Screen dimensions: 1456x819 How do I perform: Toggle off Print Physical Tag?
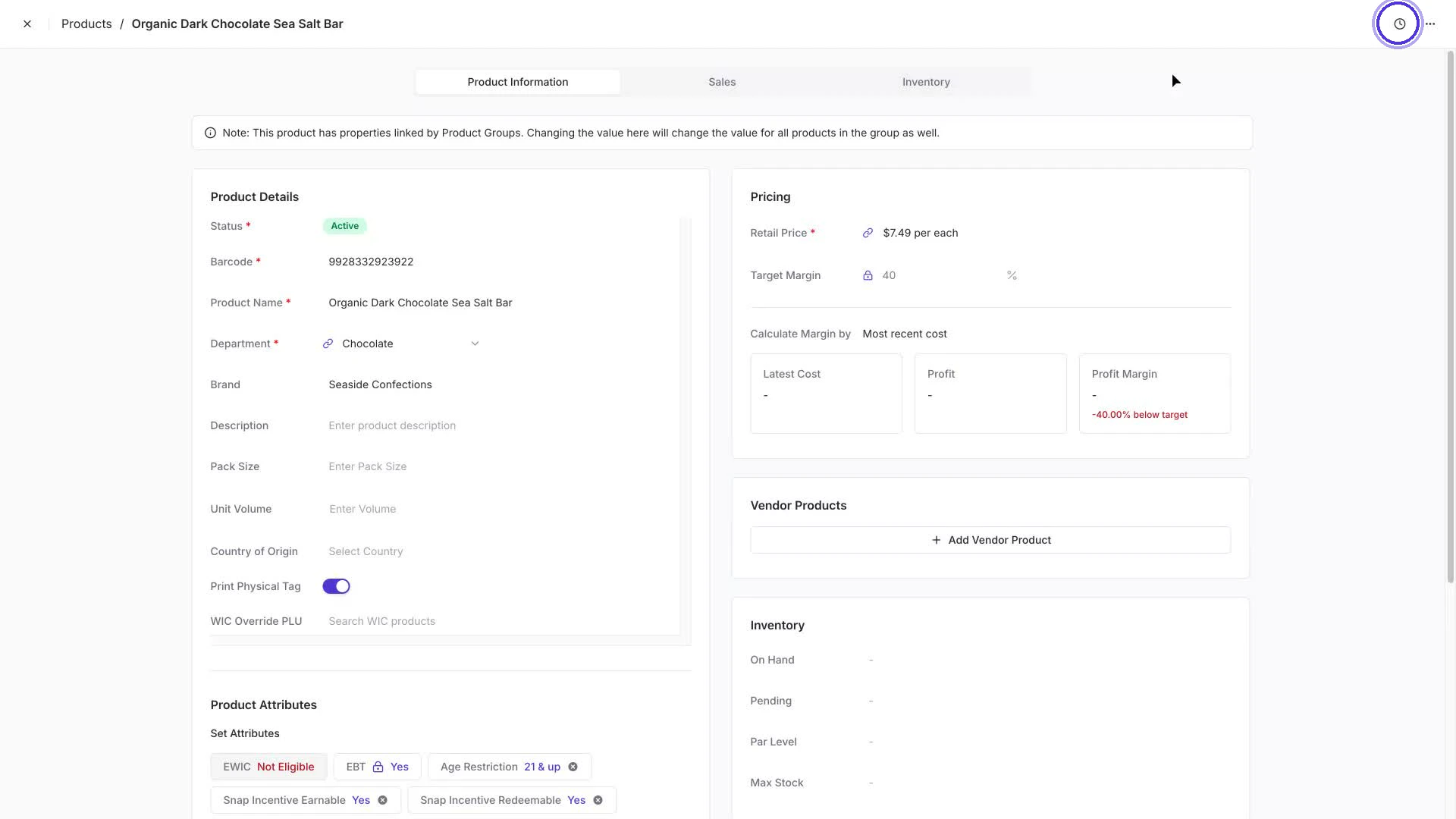pos(336,585)
